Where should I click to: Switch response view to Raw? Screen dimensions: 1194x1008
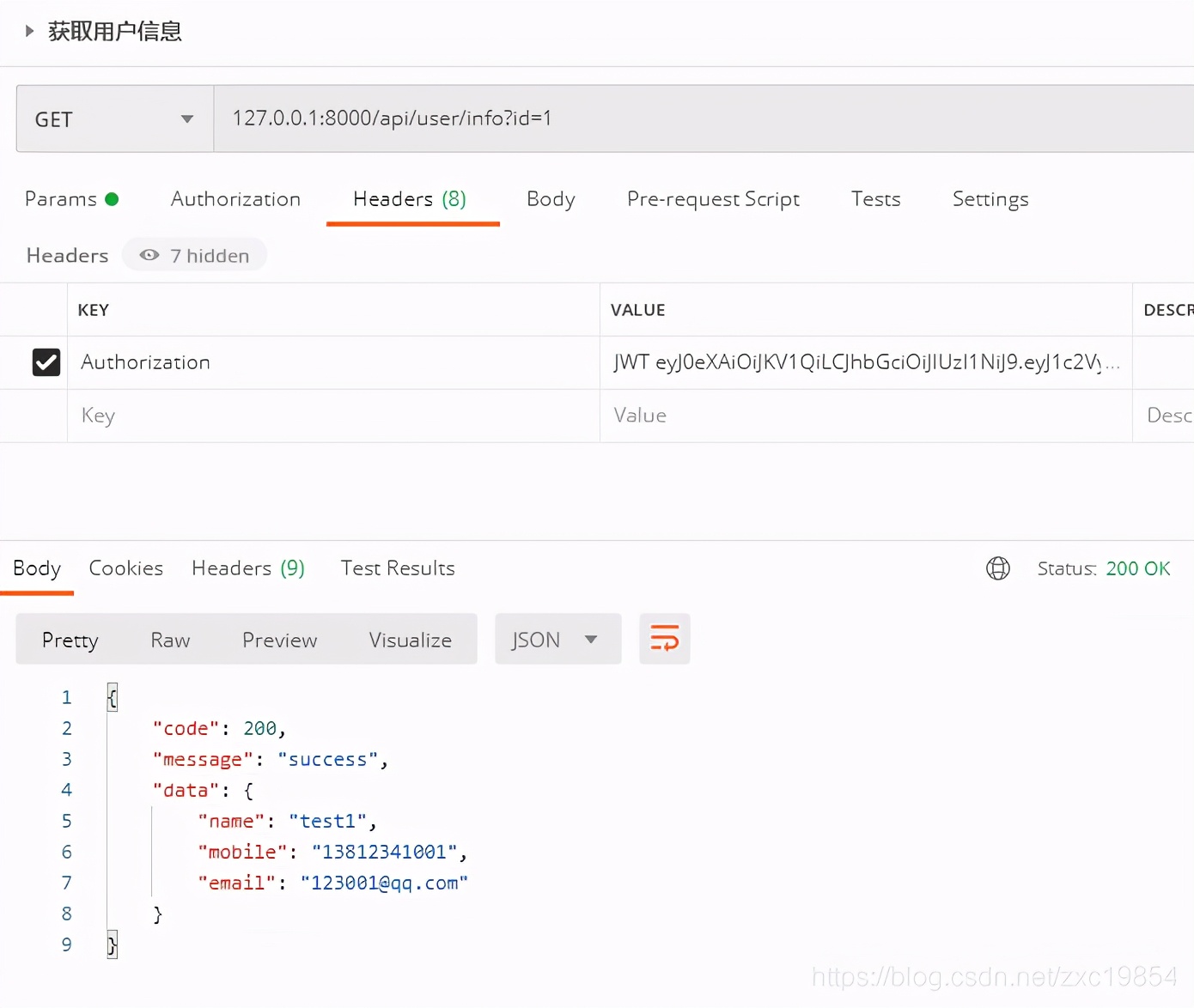tap(169, 639)
